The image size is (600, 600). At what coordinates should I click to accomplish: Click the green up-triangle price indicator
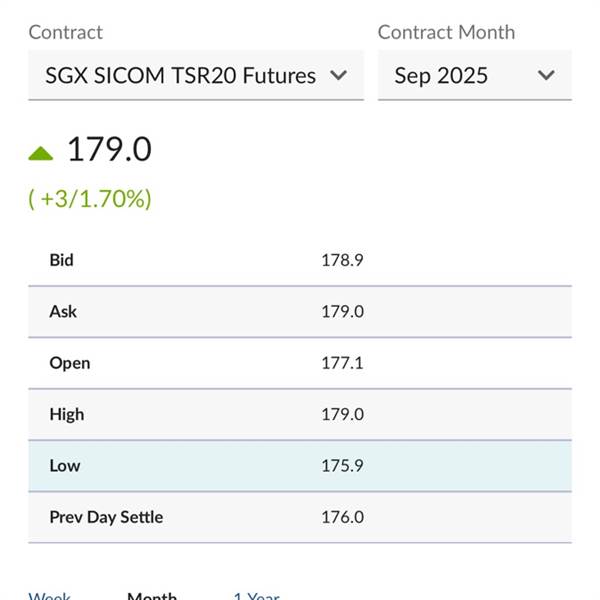pyautogui.click(x=41, y=153)
